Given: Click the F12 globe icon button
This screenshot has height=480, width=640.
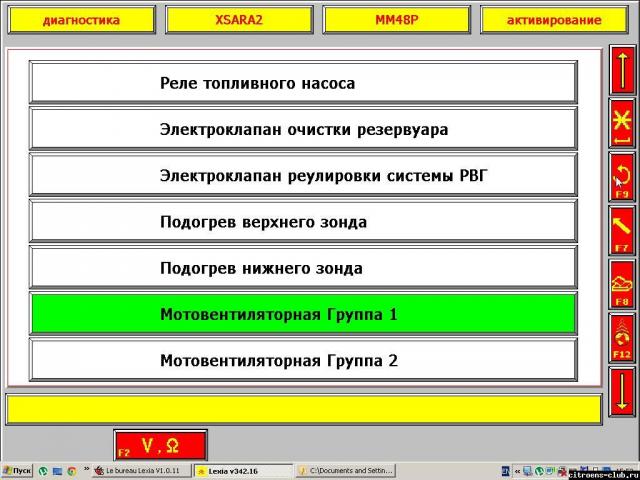Looking at the screenshot, I should coord(622,338).
